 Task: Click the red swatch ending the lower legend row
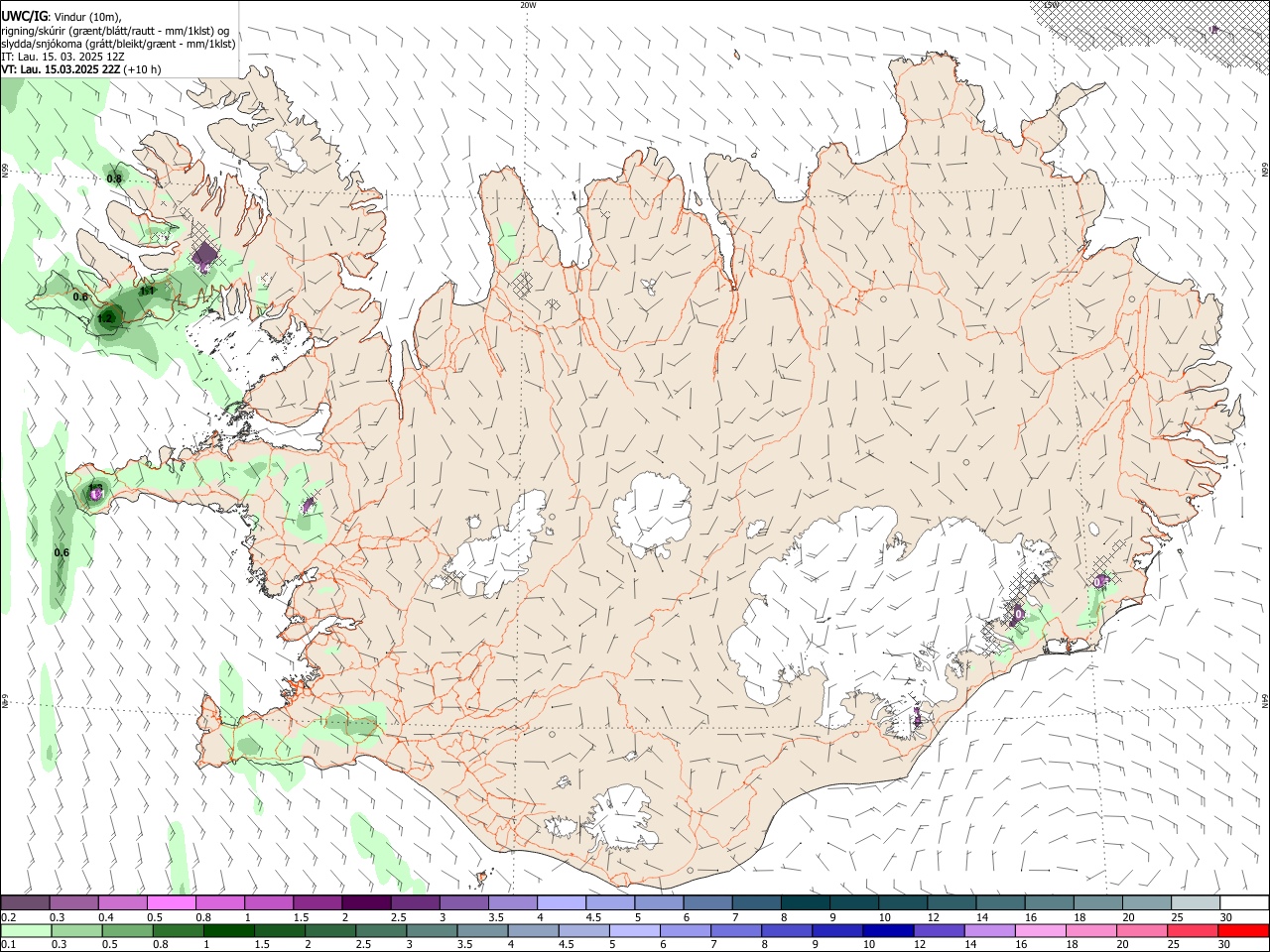[x=1242, y=931]
